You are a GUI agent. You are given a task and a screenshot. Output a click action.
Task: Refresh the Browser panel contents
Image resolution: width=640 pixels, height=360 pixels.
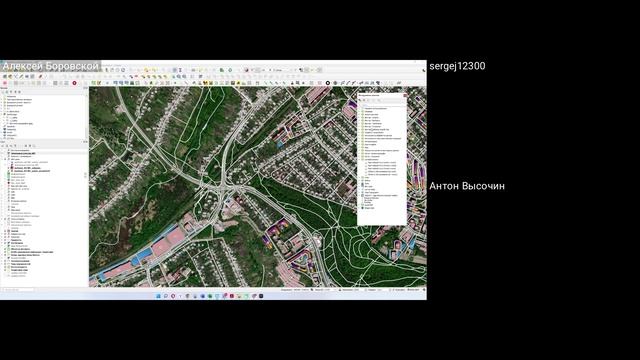click(7, 92)
